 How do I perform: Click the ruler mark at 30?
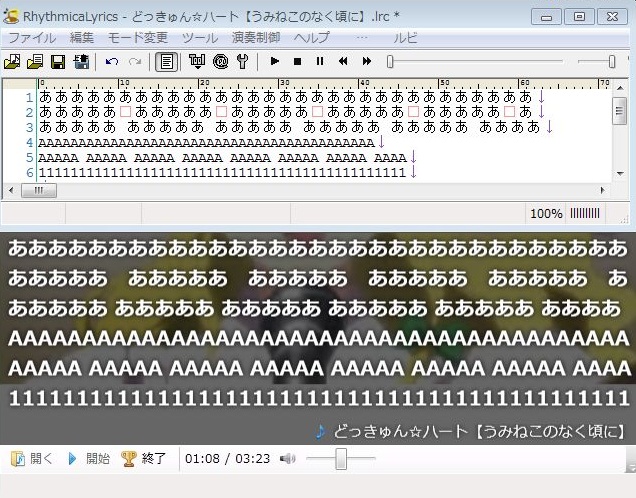283,83
